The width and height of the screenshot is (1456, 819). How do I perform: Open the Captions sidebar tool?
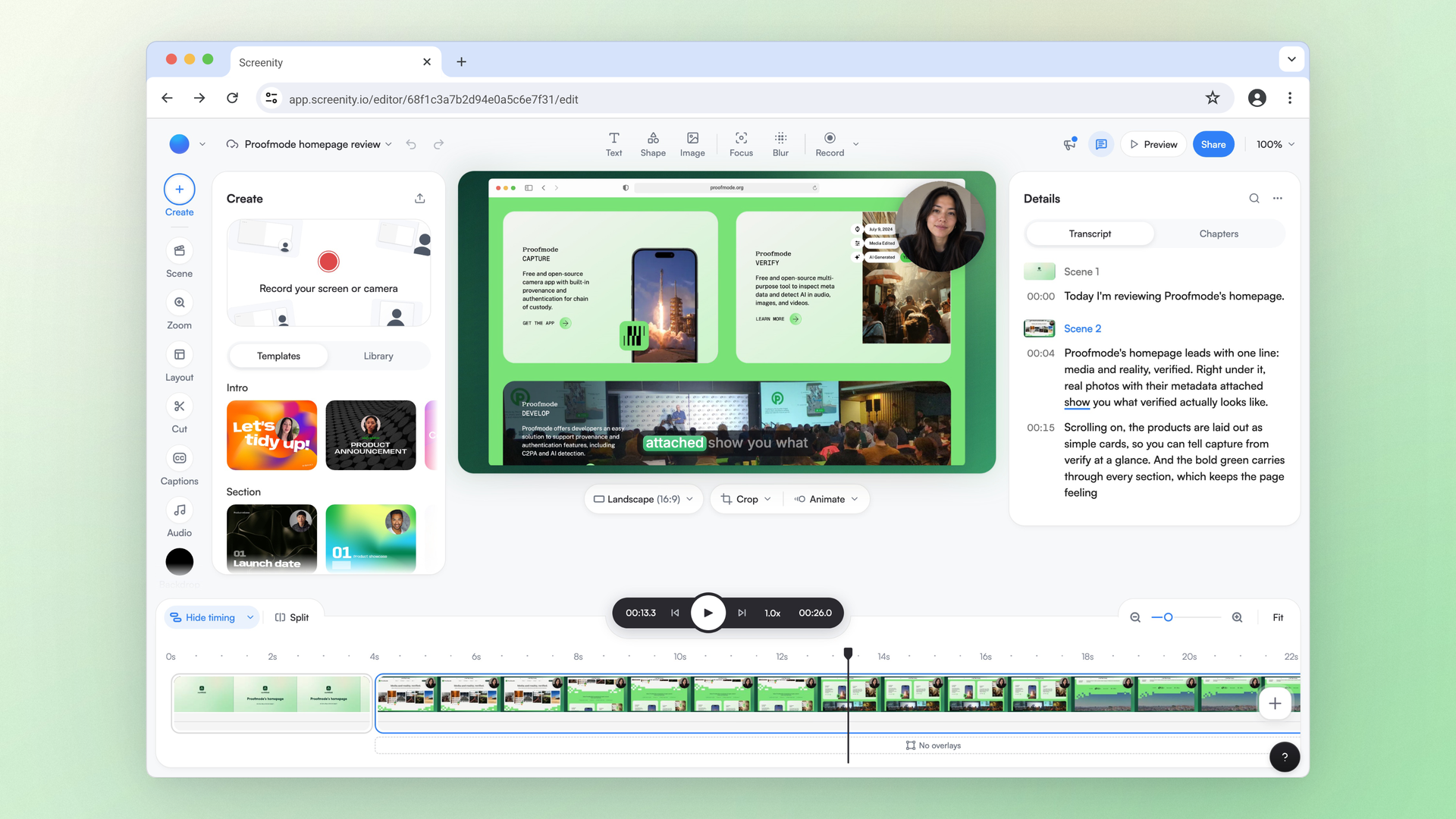coord(180,466)
